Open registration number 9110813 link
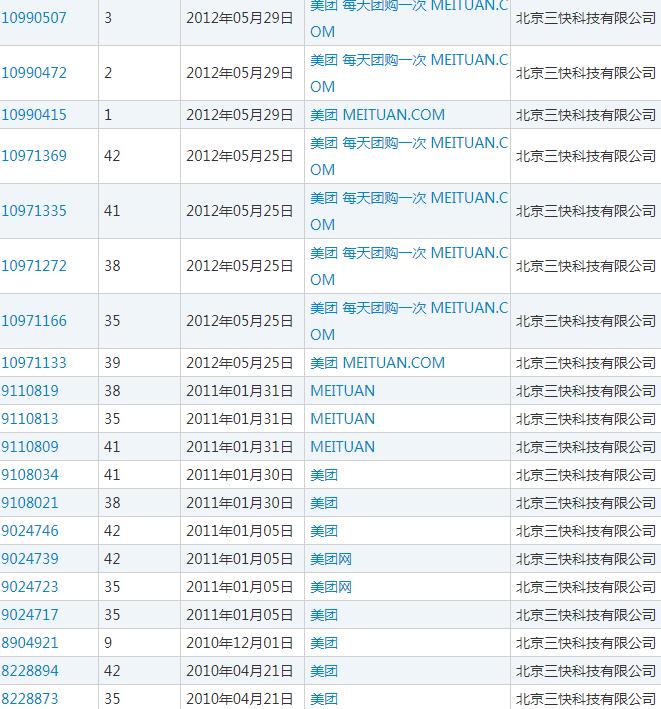The image size is (661, 709). [30, 419]
